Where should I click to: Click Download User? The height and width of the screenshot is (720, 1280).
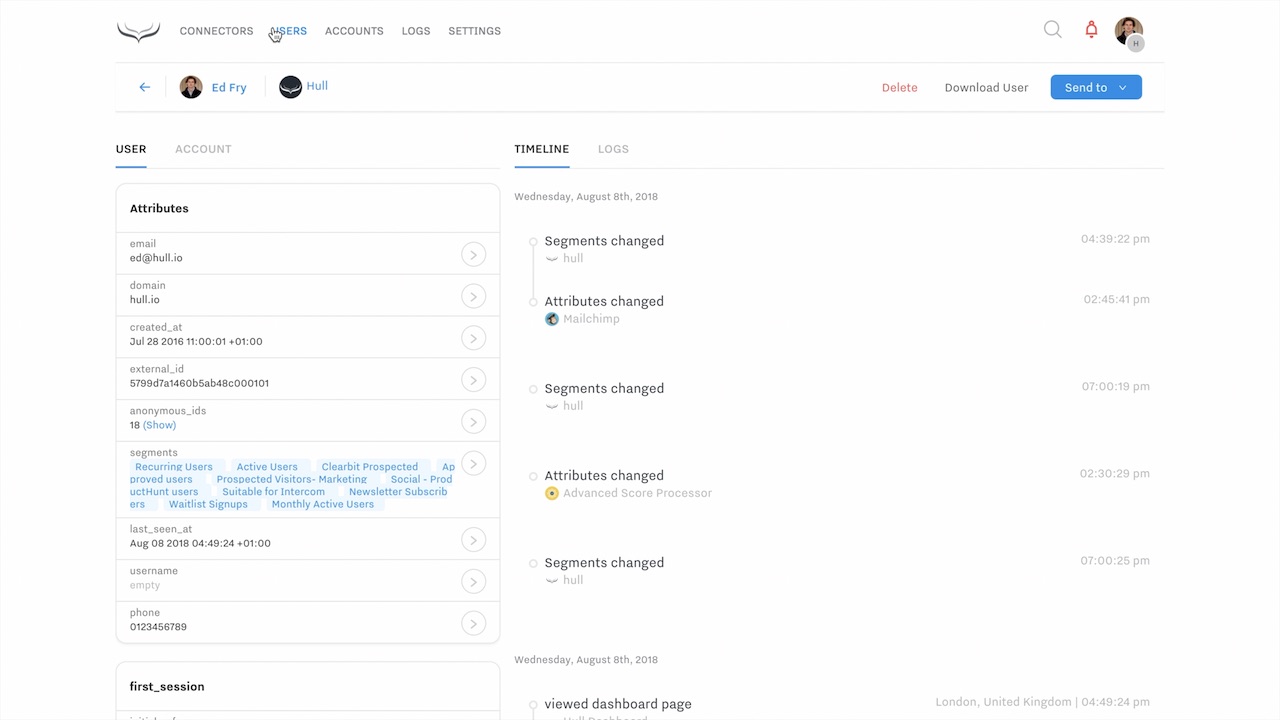986,88
